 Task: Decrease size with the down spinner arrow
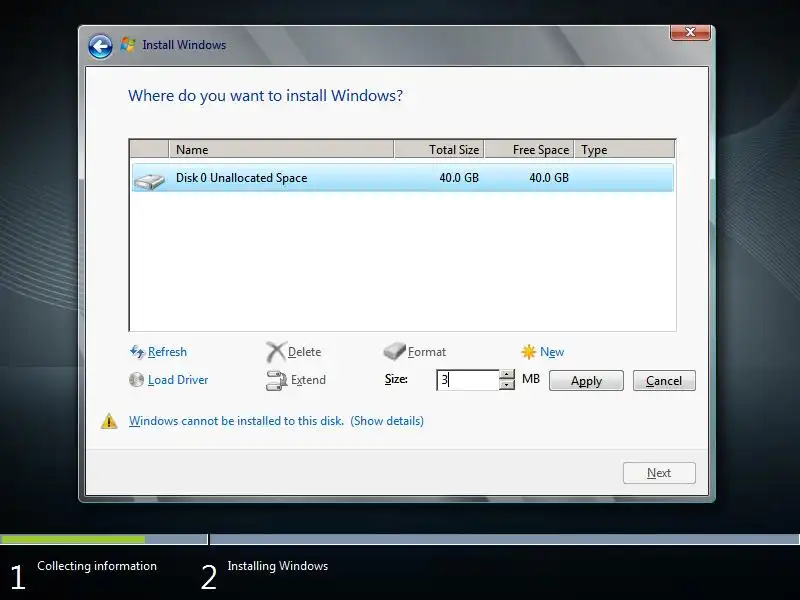(507, 385)
